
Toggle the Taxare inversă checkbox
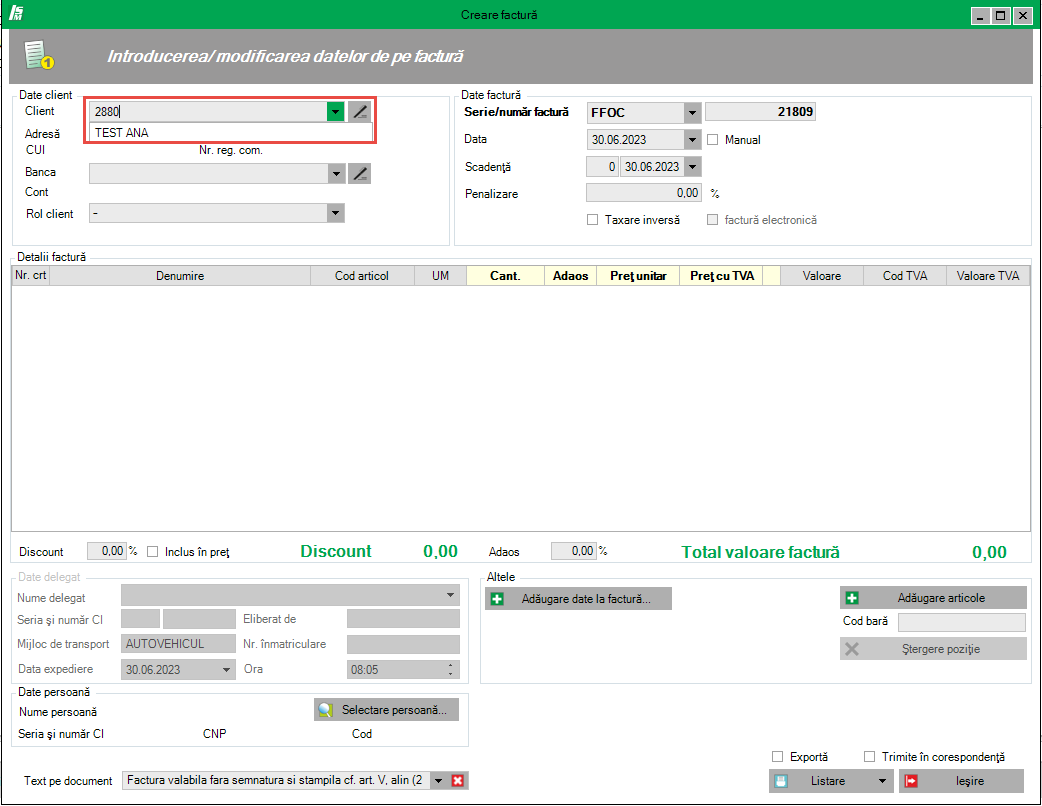pyautogui.click(x=593, y=220)
